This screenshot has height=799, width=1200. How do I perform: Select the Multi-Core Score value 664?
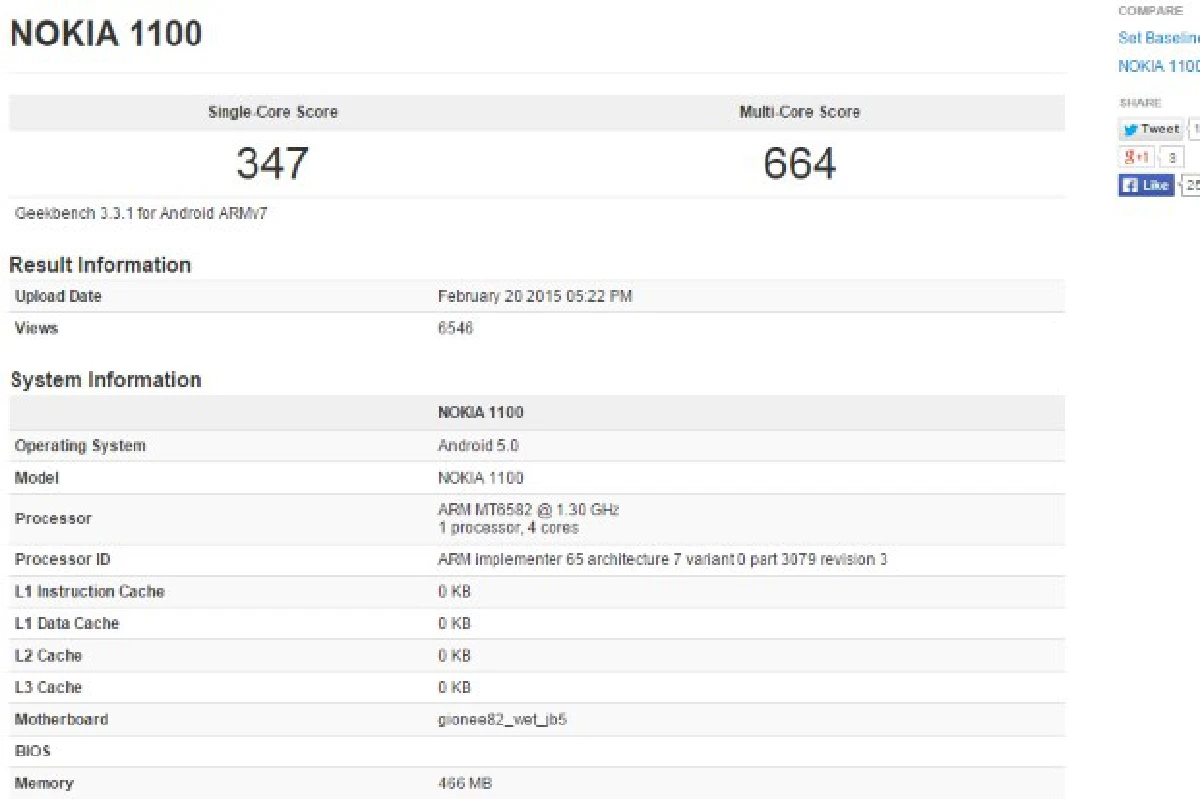[x=799, y=163]
